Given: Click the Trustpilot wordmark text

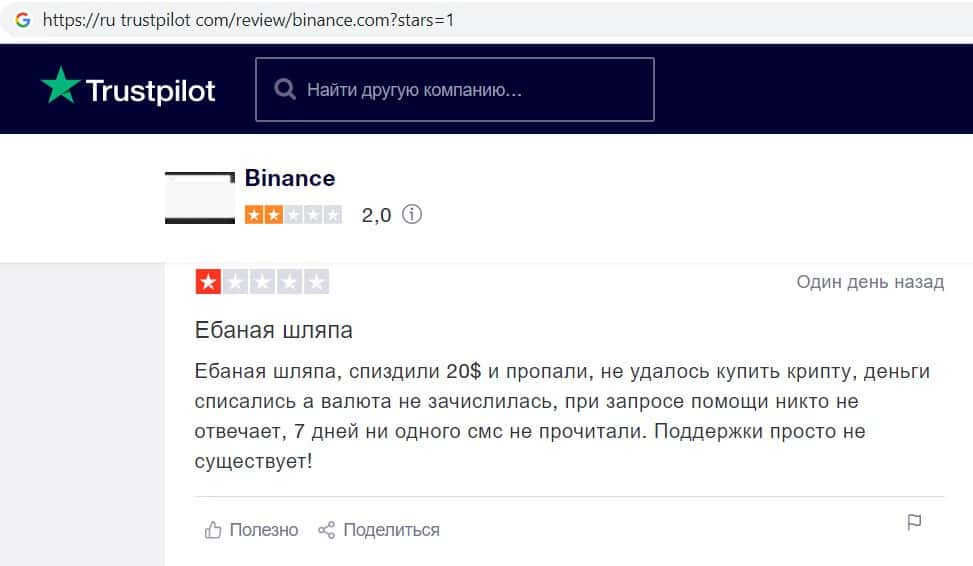Looking at the screenshot, I should coord(150,91).
